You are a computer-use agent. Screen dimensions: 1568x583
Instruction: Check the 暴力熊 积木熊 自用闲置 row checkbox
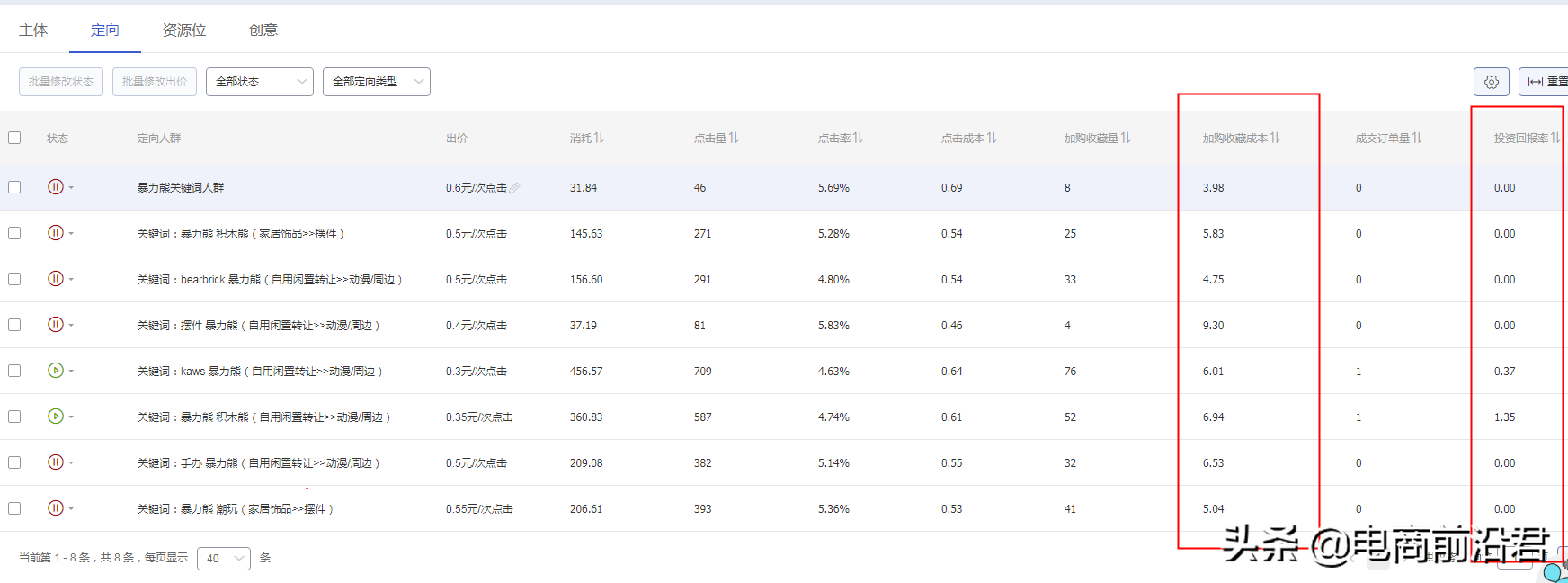14,417
